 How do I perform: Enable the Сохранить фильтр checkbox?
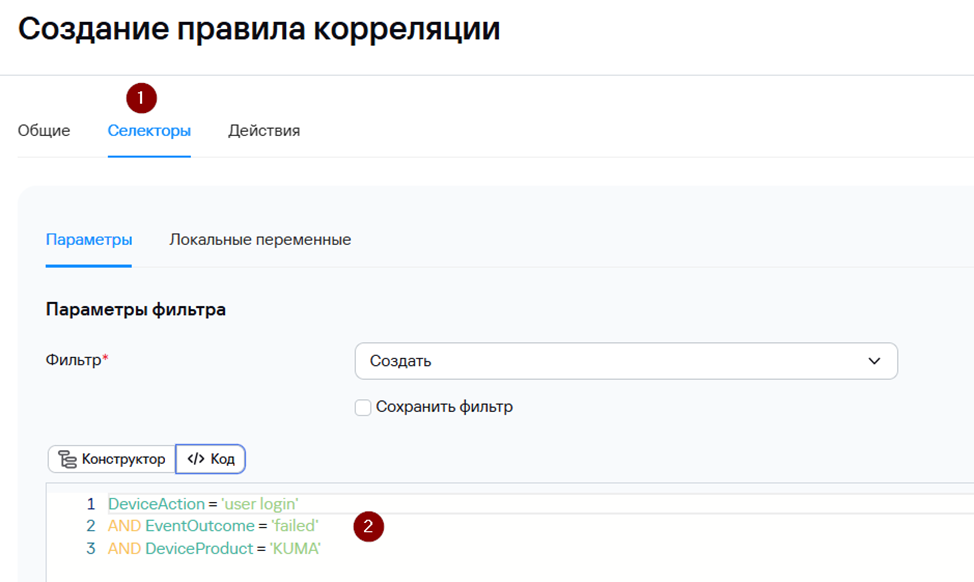pos(363,407)
